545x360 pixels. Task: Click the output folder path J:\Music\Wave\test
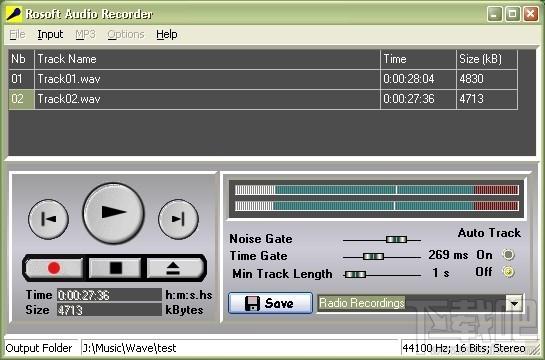pos(129,348)
